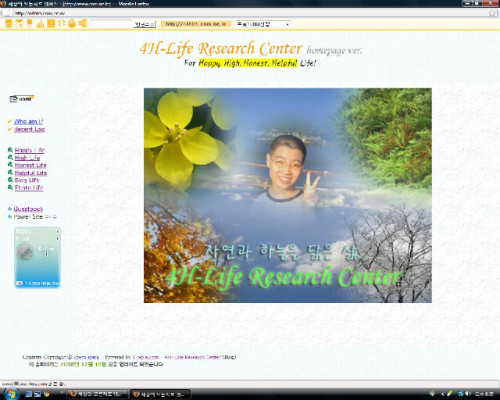
Task: Click the orange speaker toolbar icon
Action: [x=83, y=23]
